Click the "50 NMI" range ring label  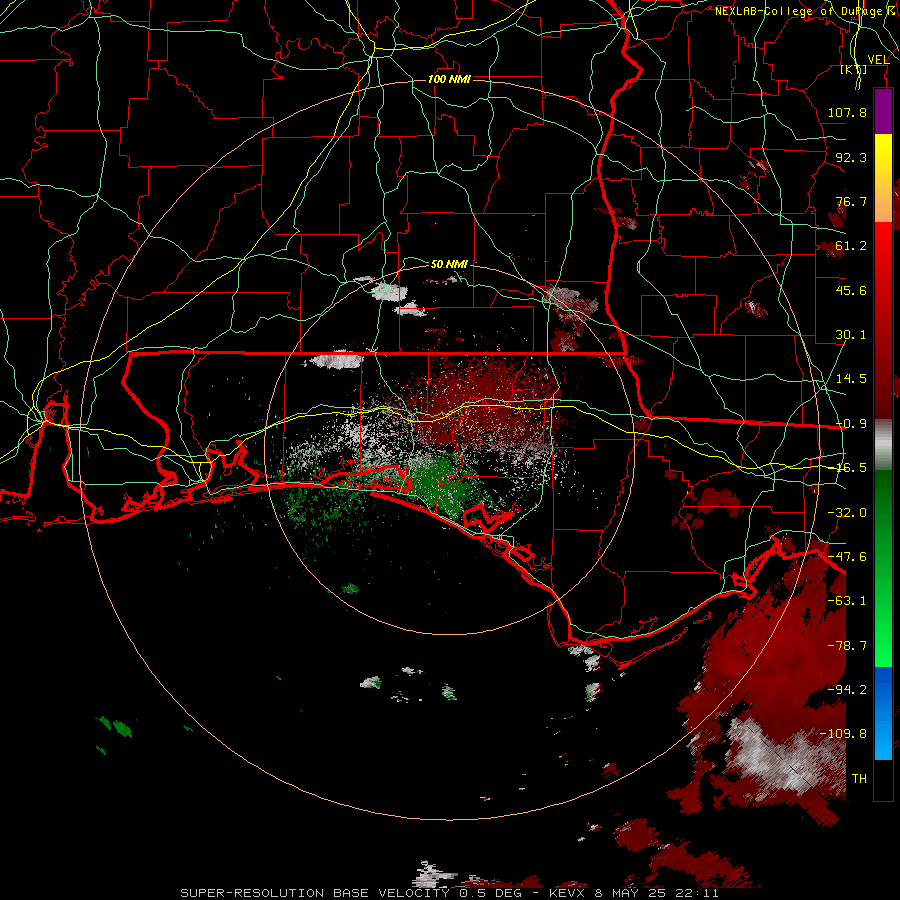coord(449,264)
